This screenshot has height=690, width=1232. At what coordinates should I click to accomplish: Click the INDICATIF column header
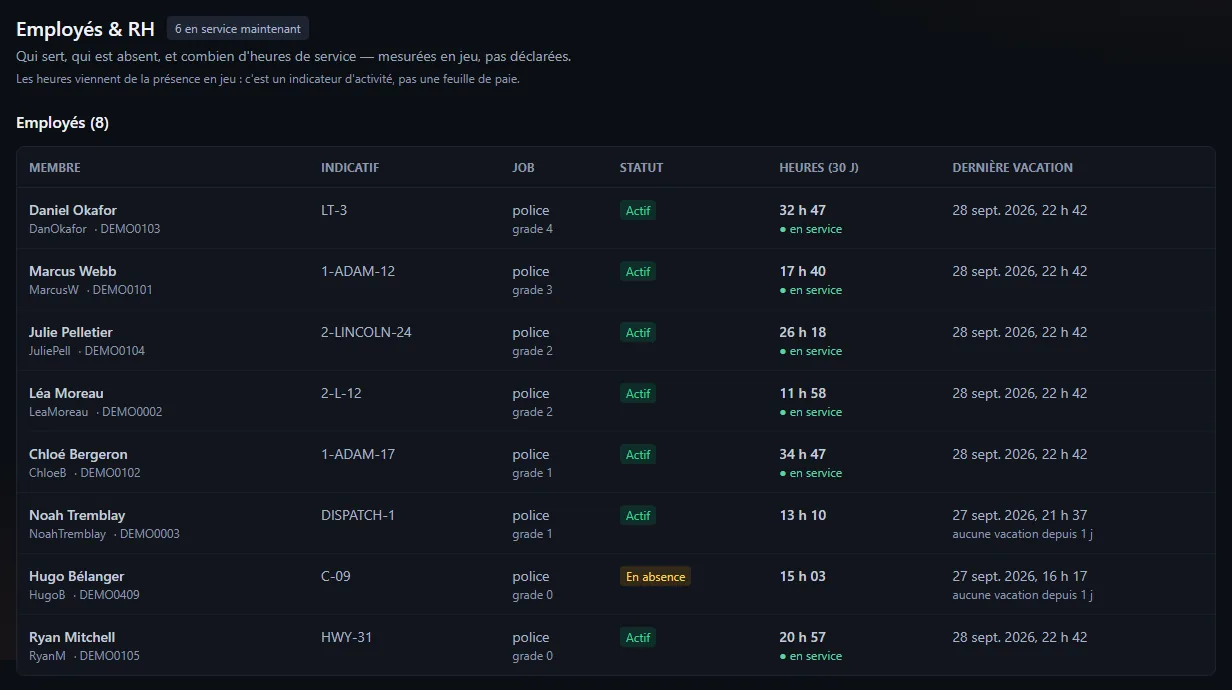[x=350, y=168]
